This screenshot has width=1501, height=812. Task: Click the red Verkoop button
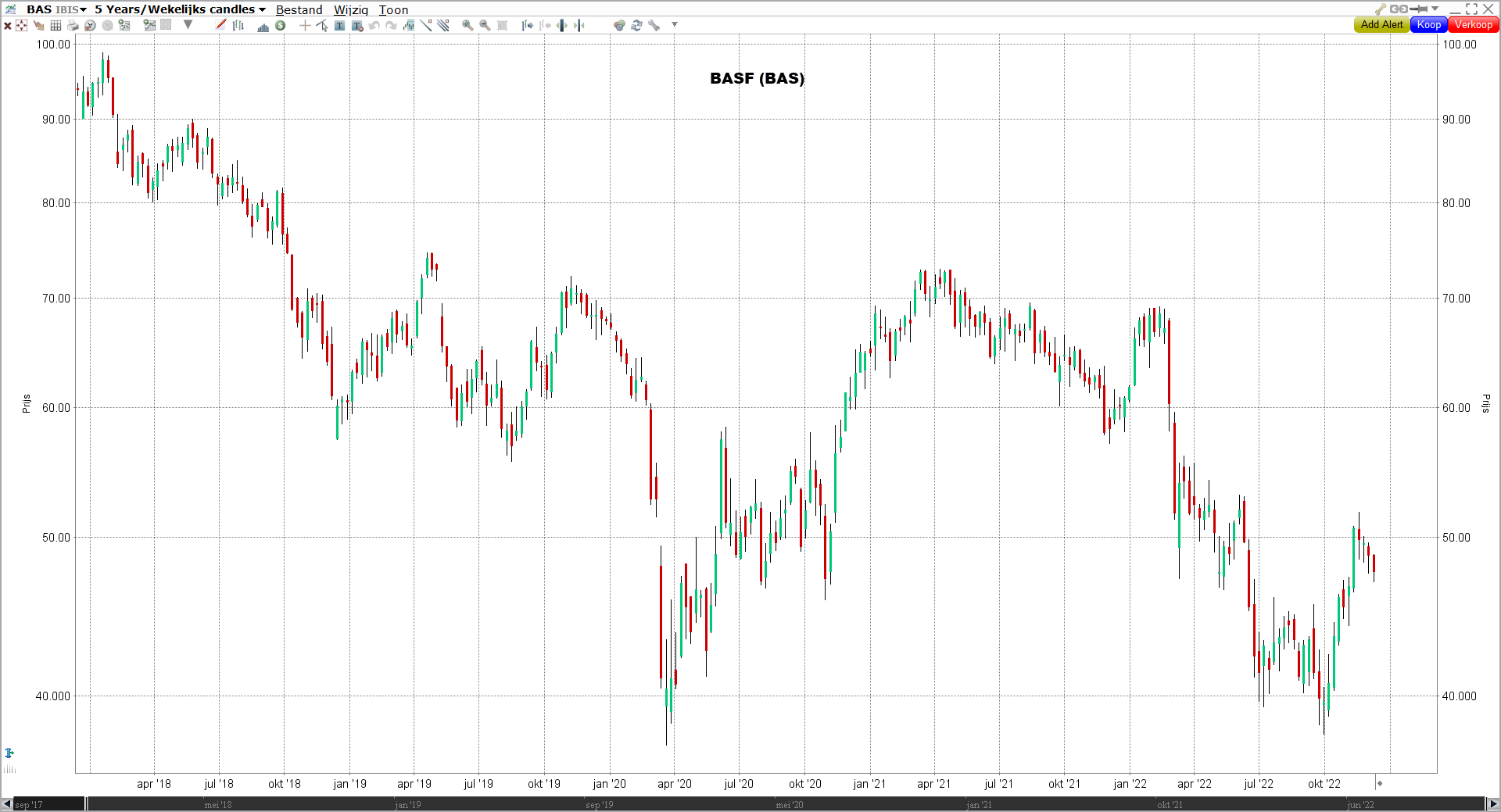(1474, 25)
